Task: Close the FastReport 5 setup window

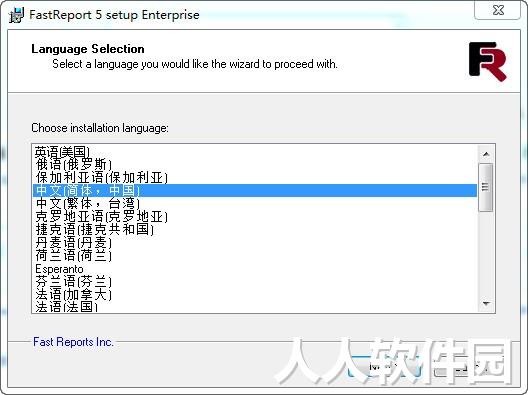Action: (497, 10)
